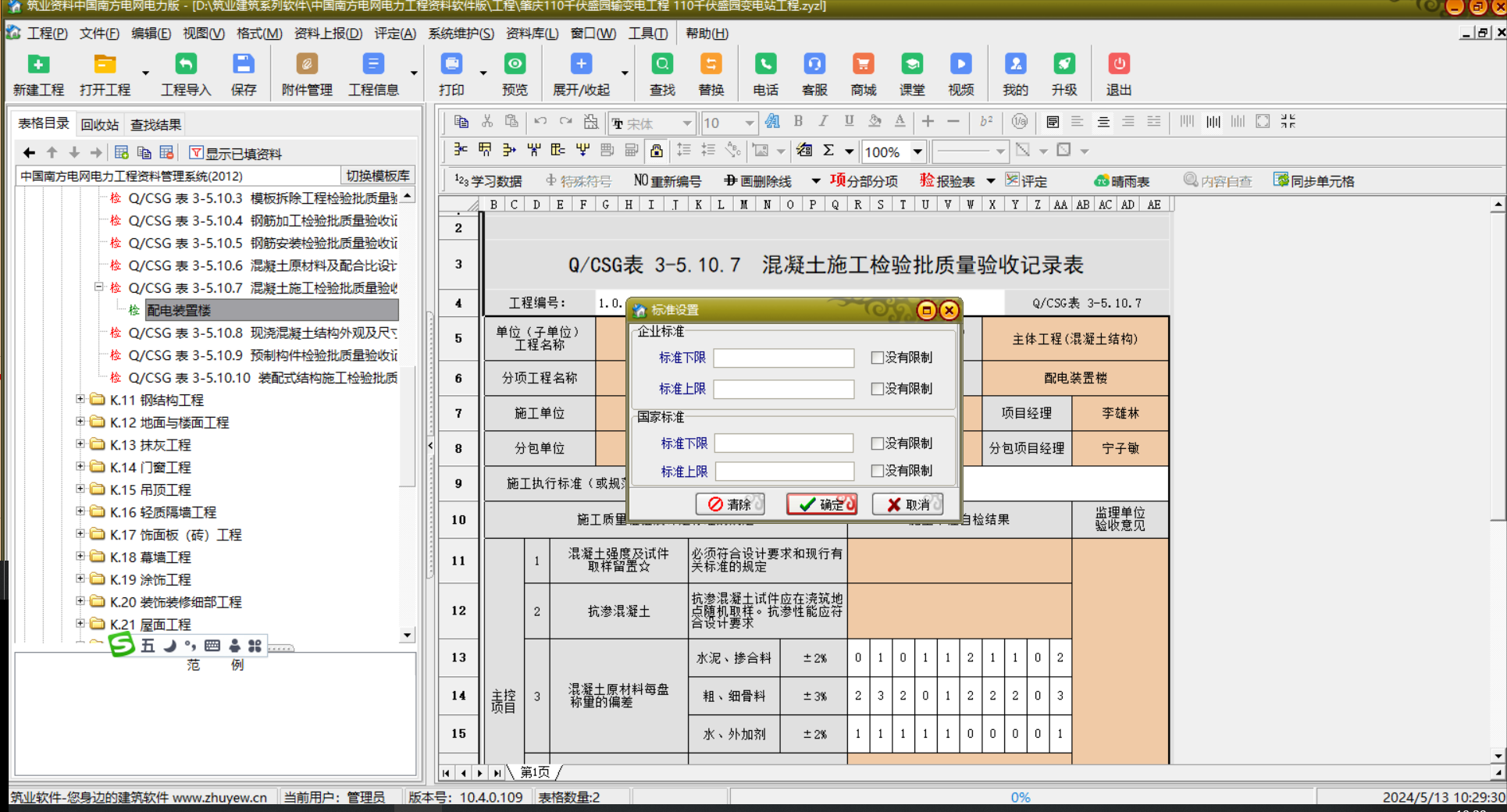The width and height of the screenshot is (1507, 812).
Task: Open the line style dropdown
Action: click(x=999, y=151)
